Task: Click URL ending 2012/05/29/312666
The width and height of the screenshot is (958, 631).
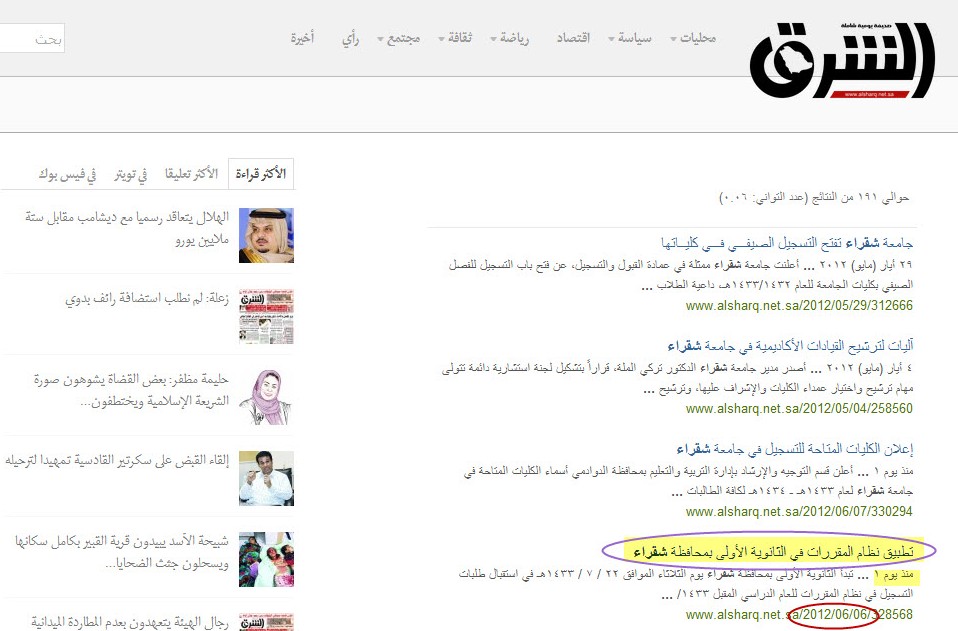Action: [x=799, y=305]
